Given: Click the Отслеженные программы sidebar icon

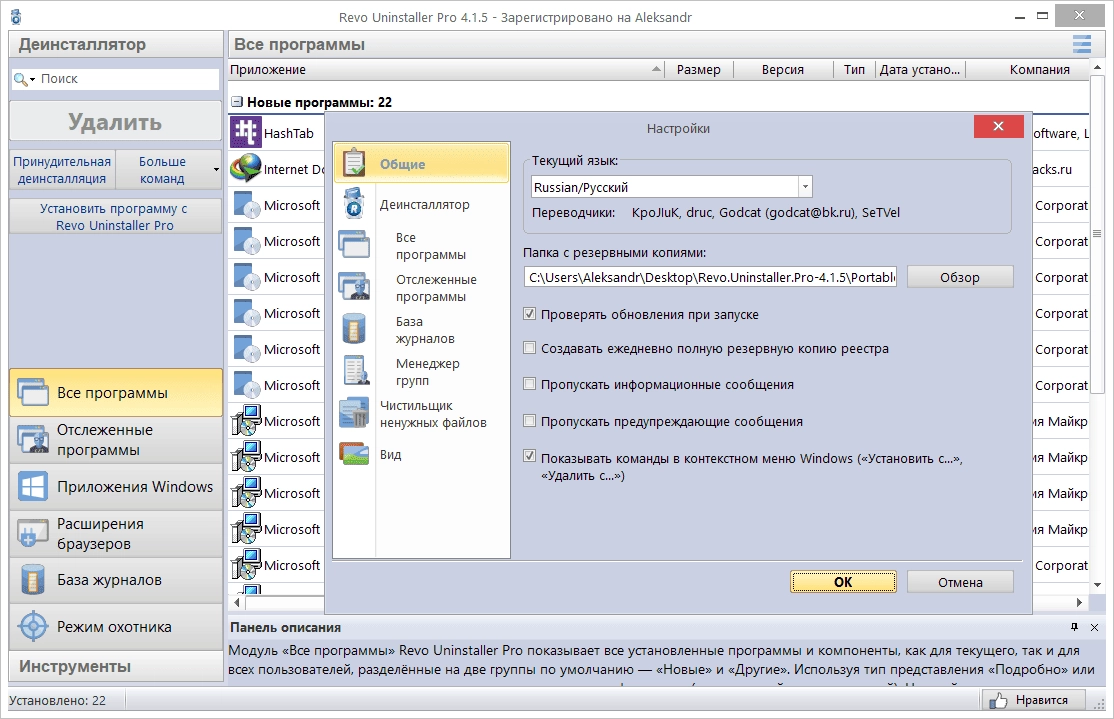Looking at the screenshot, I should (33, 439).
